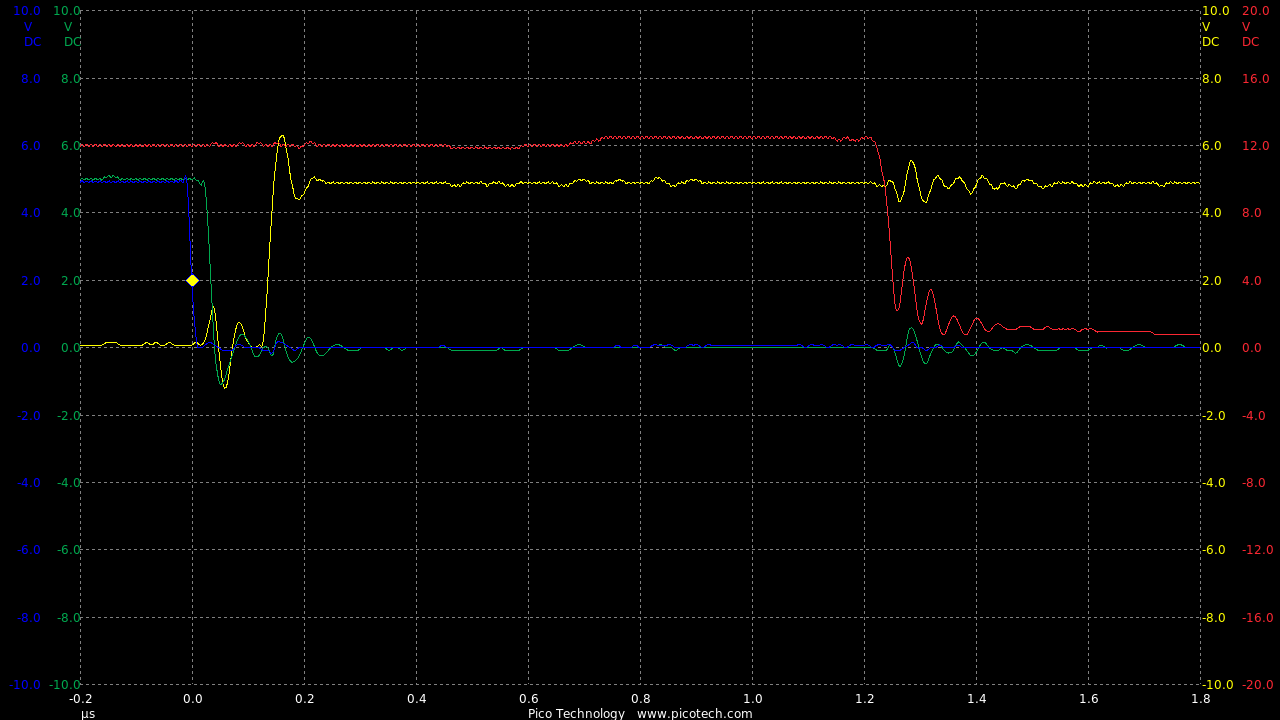Click the blue axis -10.0 bottom label
Screen dimensions: 1280x720
[x=25, y=685]
